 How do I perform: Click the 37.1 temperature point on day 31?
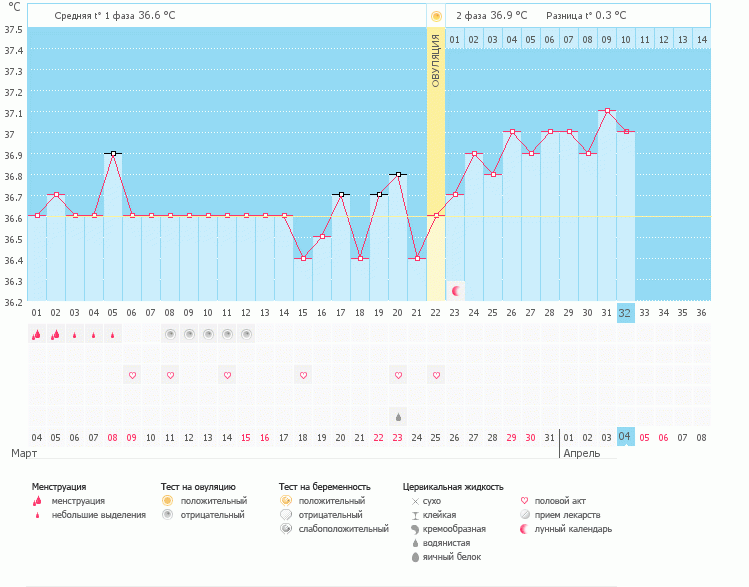pos(606,111)
